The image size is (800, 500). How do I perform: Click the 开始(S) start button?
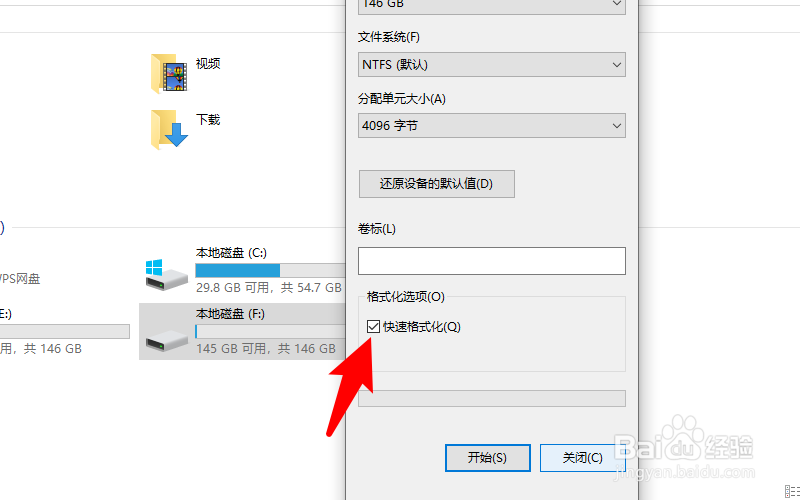tap(488, 458)
